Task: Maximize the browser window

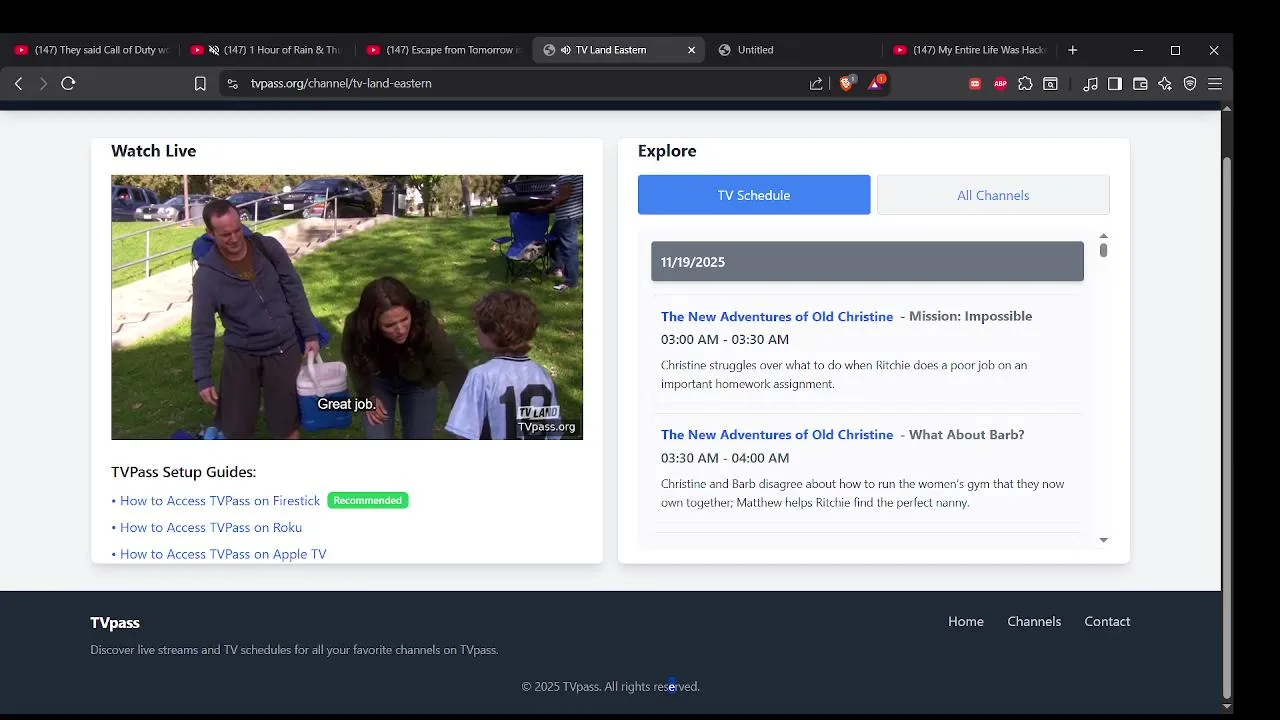Action: [1176, 50]
